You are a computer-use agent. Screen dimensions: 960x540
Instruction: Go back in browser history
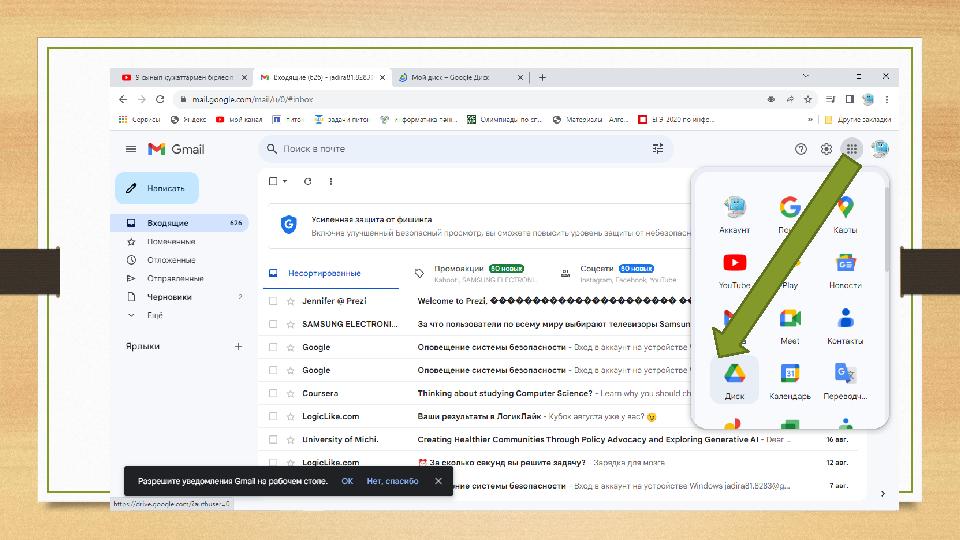pos(123,99)
